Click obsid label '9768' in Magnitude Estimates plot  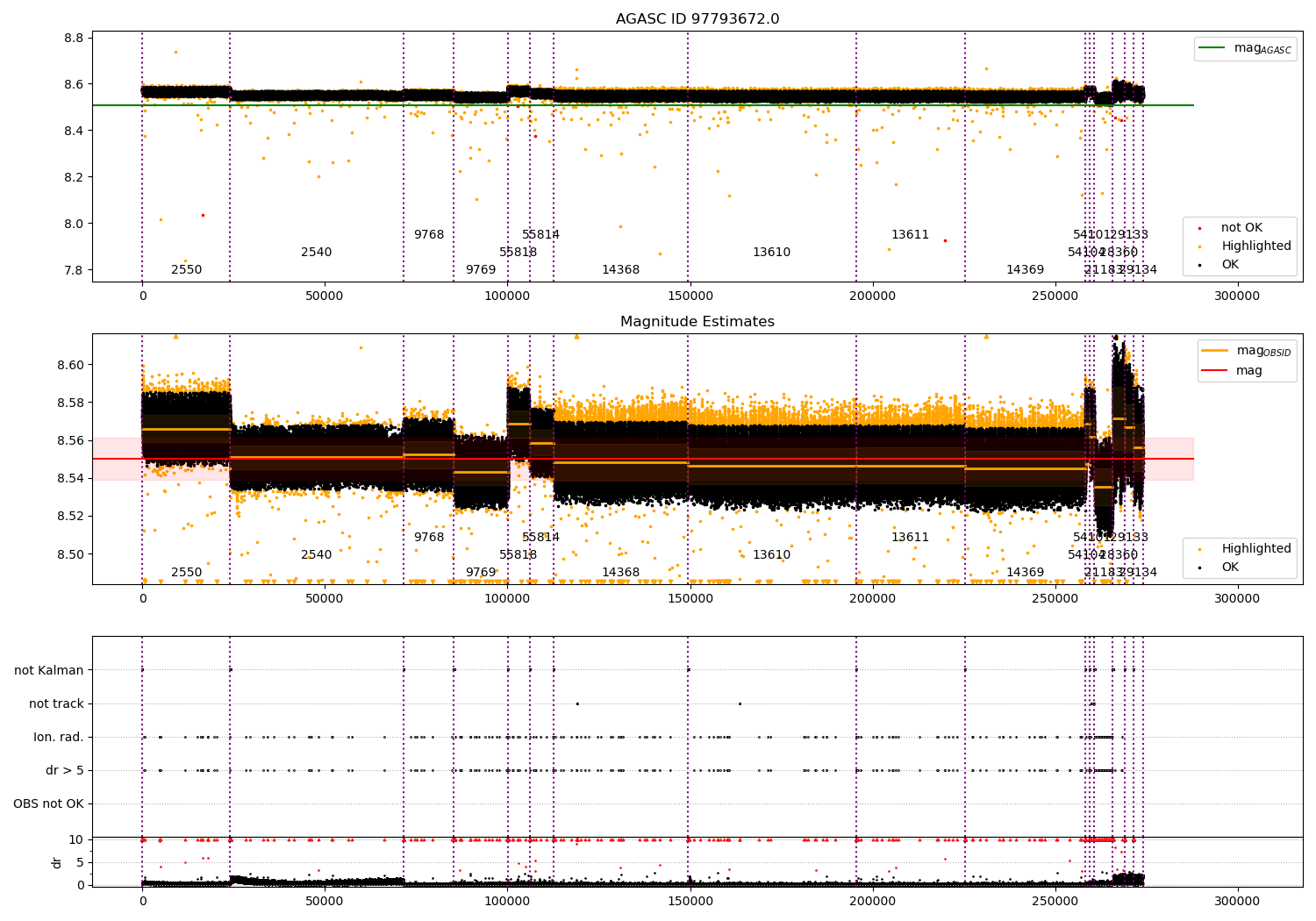[x=429, y=538]
